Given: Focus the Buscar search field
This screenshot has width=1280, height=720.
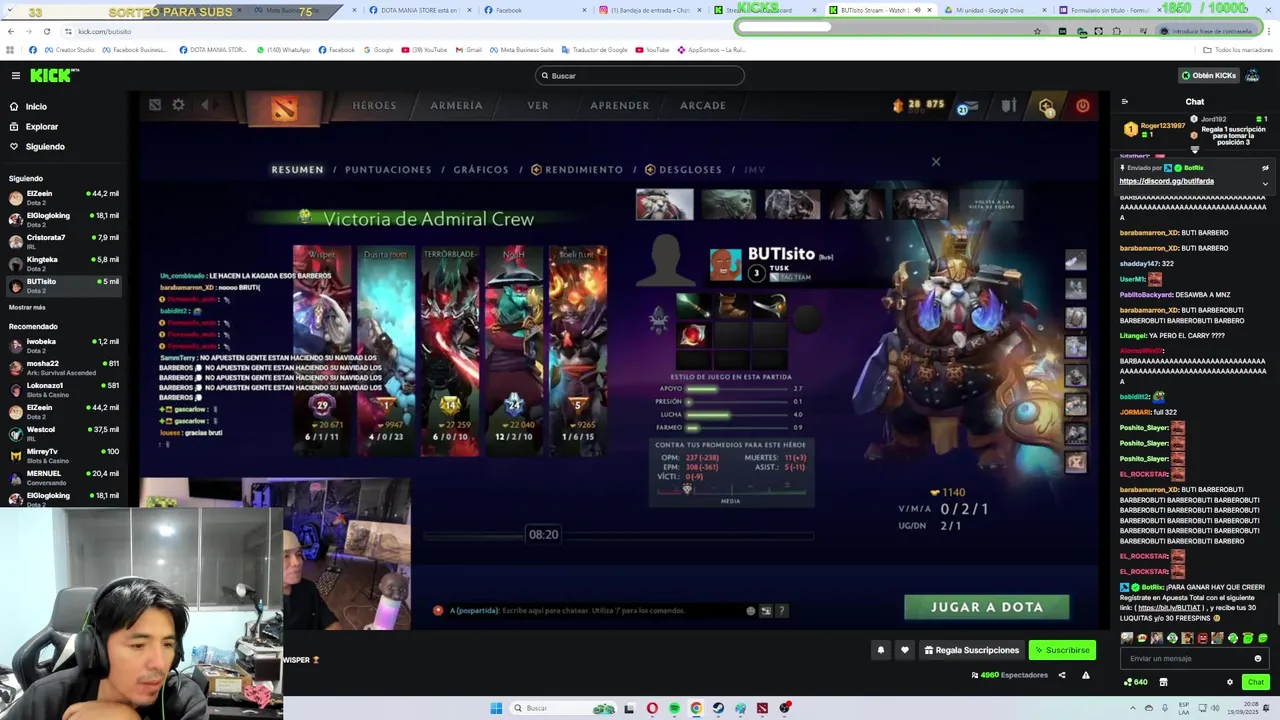Looking at the screenshot, I should (x=640, y=76).
